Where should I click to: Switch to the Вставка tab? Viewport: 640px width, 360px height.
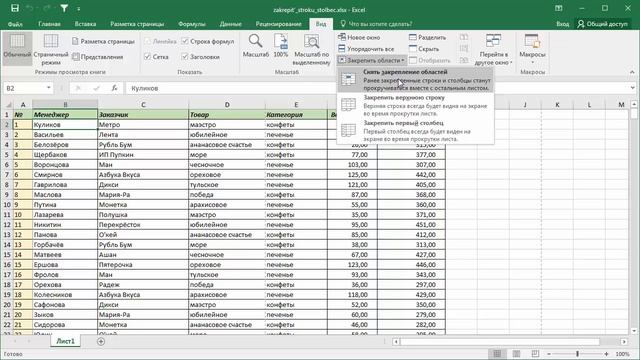85,24
